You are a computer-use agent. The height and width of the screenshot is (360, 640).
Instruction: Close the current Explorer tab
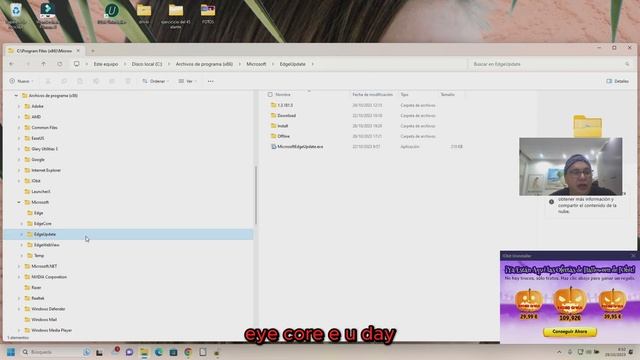click(78, 51)
